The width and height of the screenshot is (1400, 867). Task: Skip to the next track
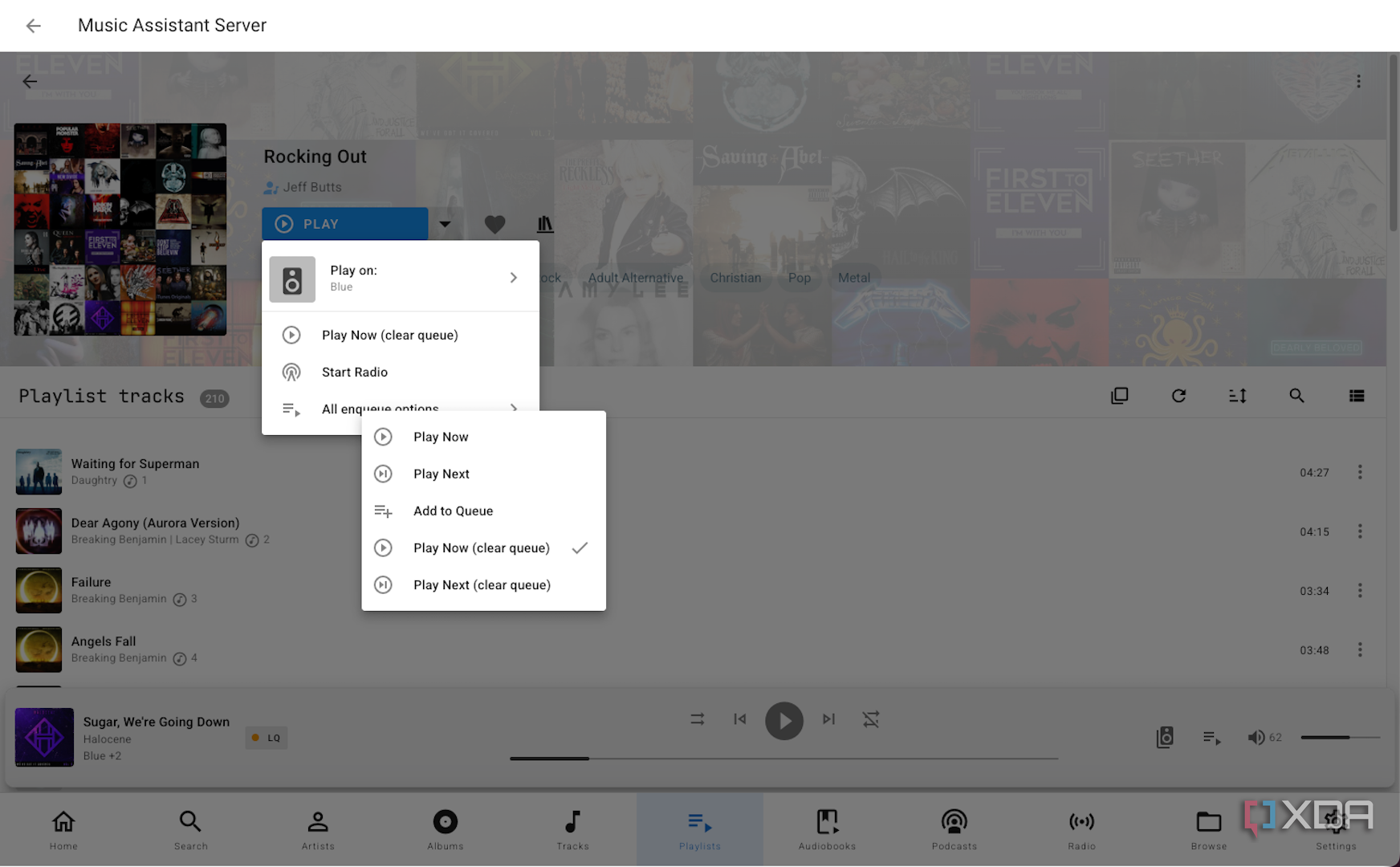(828, 719)
